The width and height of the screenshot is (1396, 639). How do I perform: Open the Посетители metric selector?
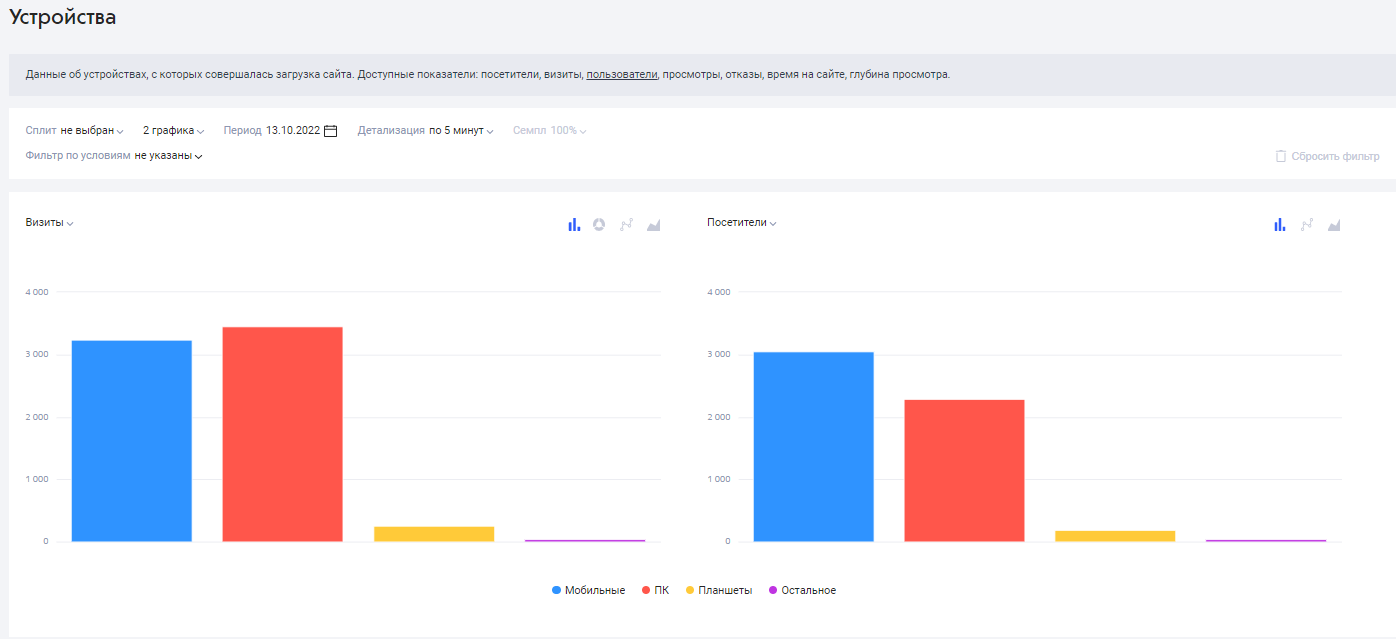[x=742, y=223]
